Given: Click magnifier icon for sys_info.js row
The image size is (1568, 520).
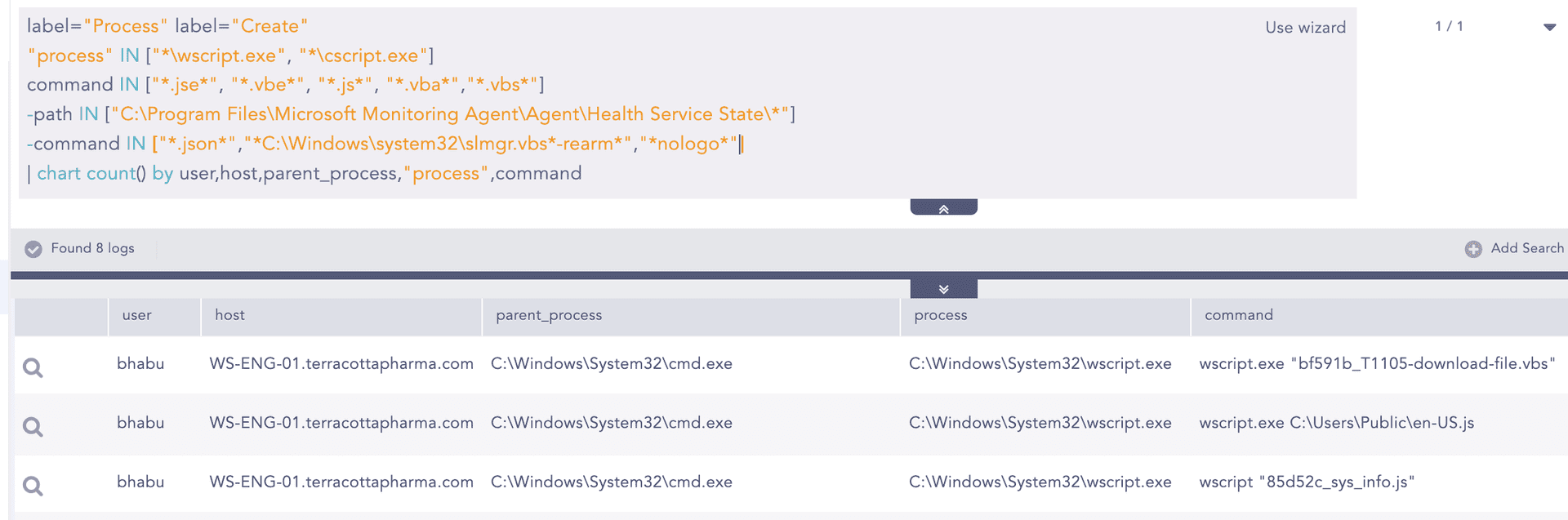Looking at the screenshot, I should tap(33, 486).
